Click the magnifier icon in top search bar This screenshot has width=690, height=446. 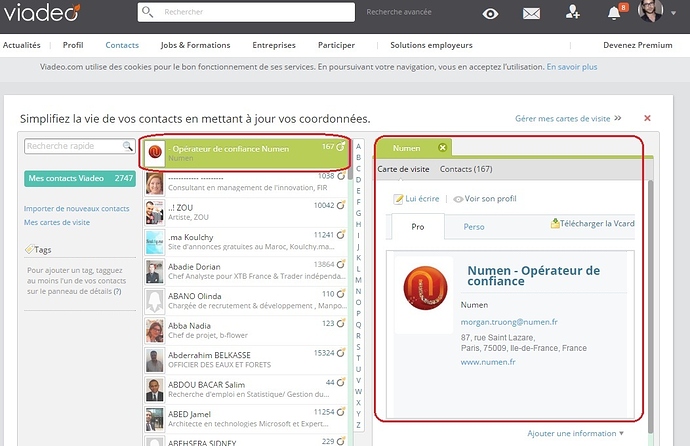[148, 12]
